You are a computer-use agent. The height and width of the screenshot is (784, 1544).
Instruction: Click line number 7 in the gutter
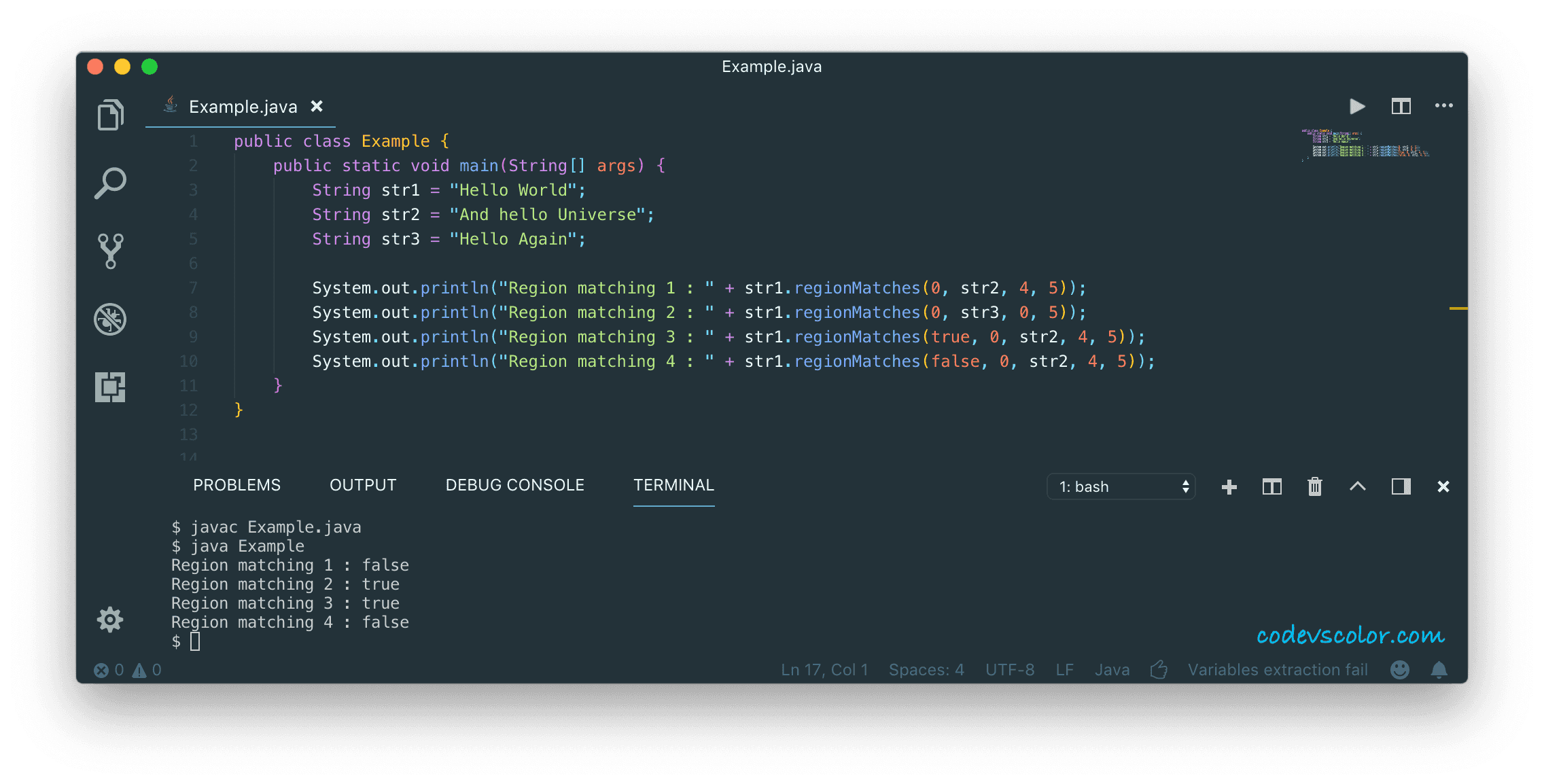(x=193, y=288)
